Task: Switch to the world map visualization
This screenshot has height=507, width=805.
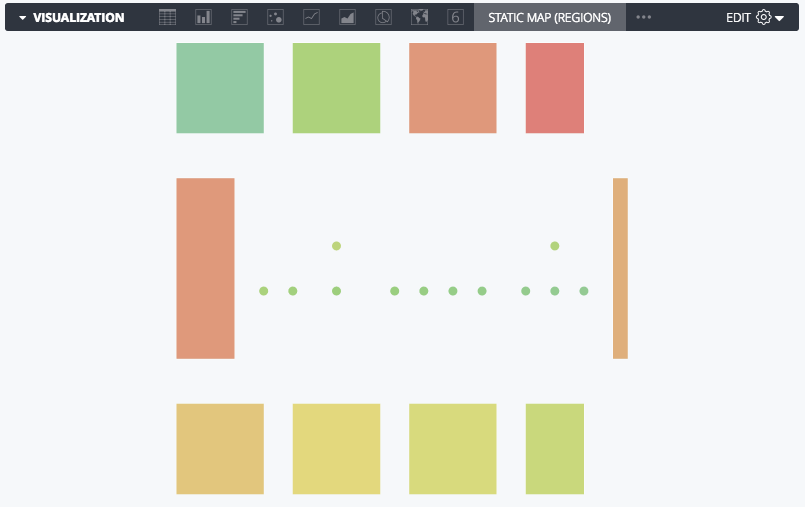Action: [x=419, y=17]
